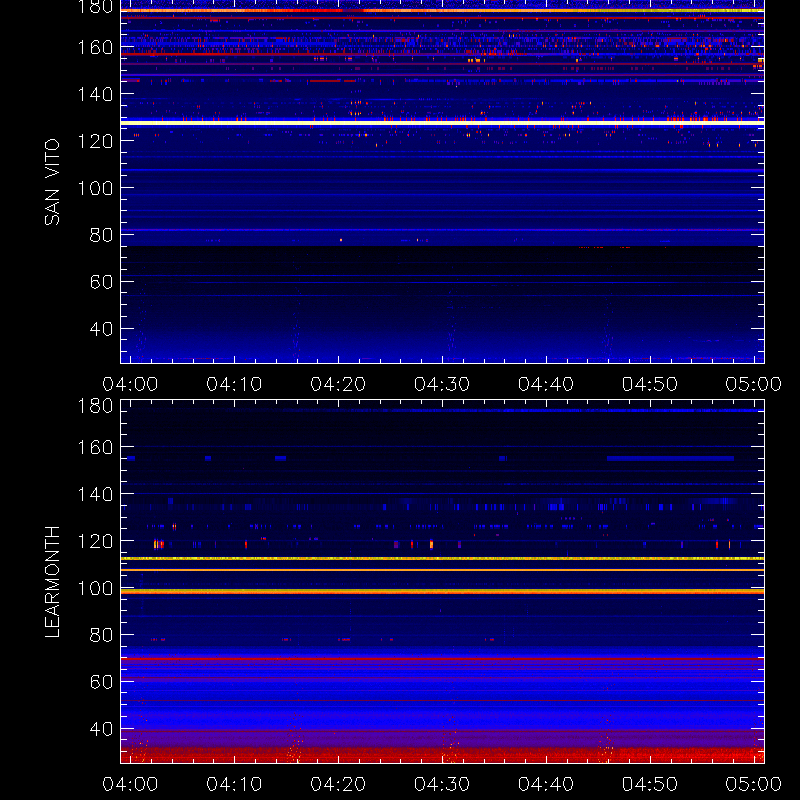Click the red line near 70 in Learmonth plot
800x800 pixels.
pos(442,659)
